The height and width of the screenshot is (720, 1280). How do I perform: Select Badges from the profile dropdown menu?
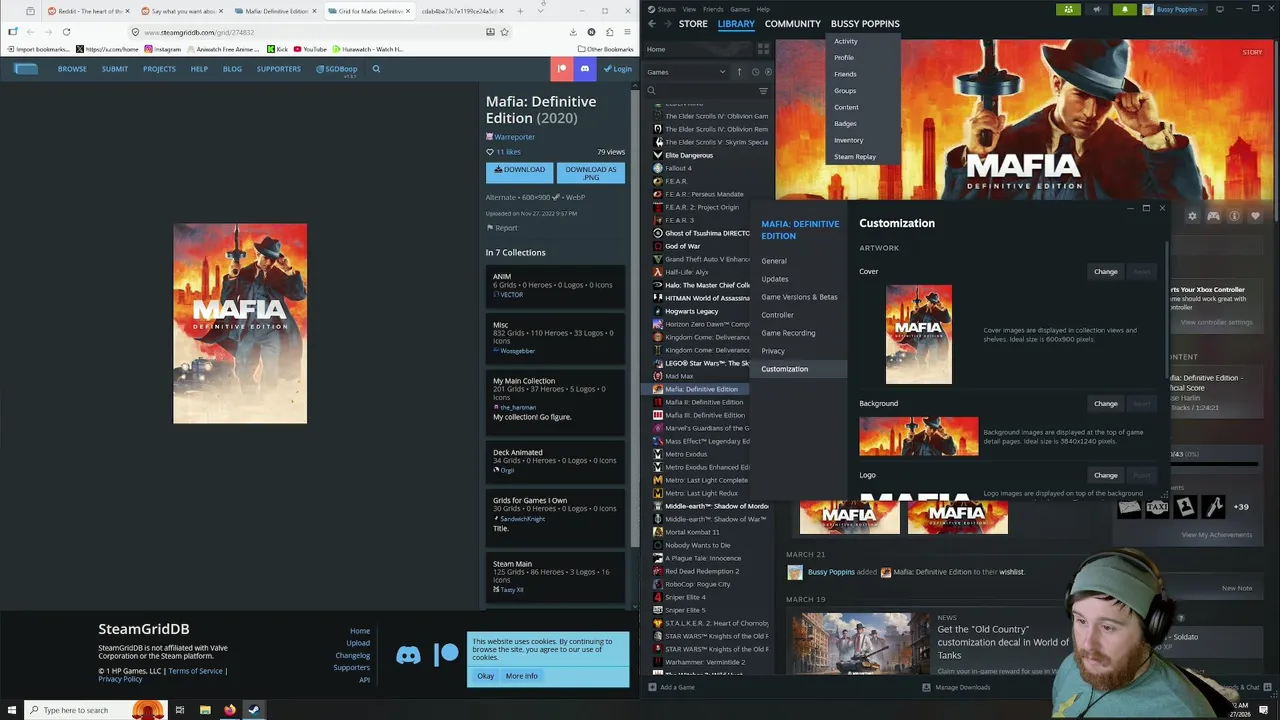click(845, 124)
